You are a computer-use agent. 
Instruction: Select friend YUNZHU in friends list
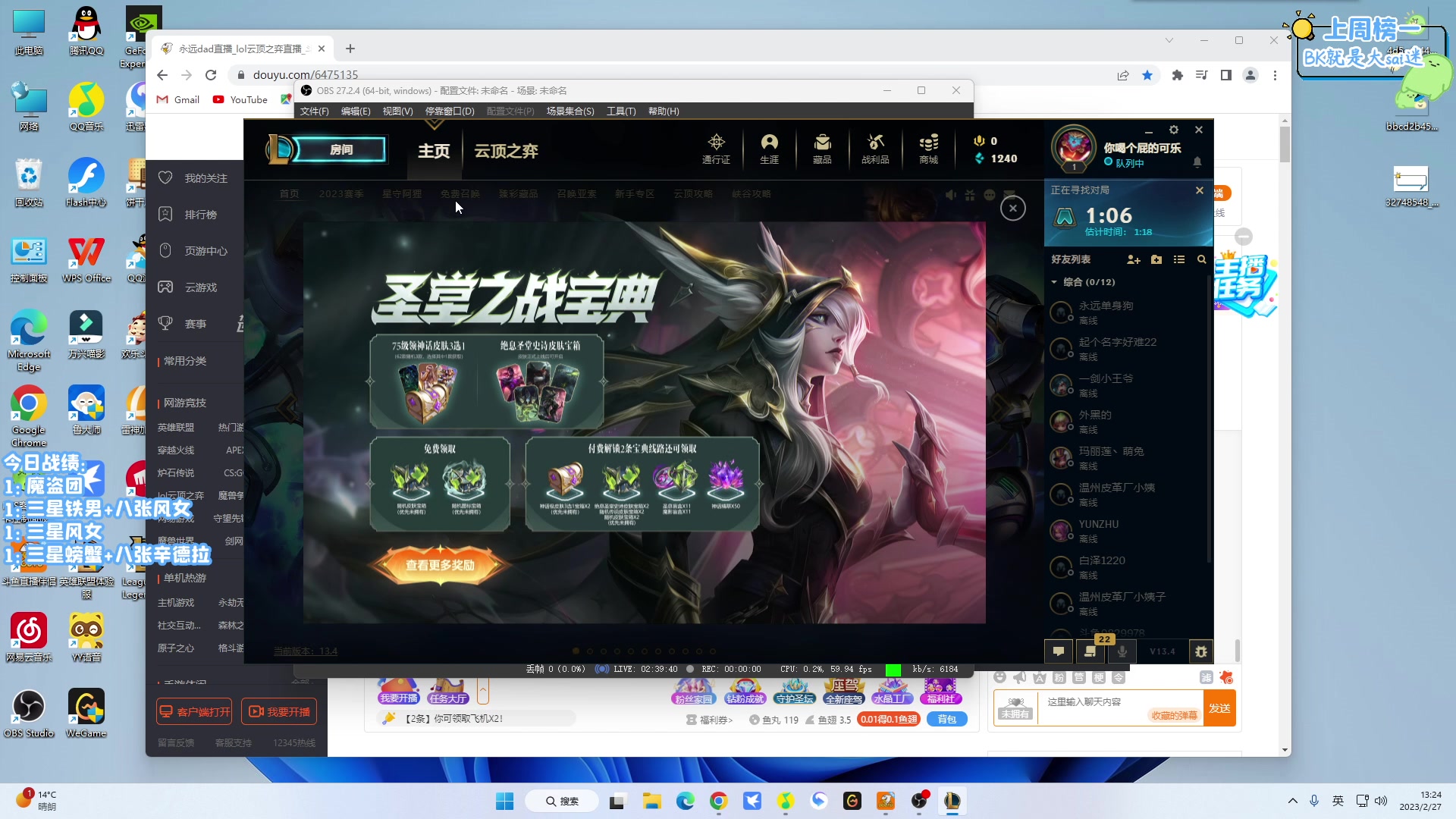(x=1127, y=530)
